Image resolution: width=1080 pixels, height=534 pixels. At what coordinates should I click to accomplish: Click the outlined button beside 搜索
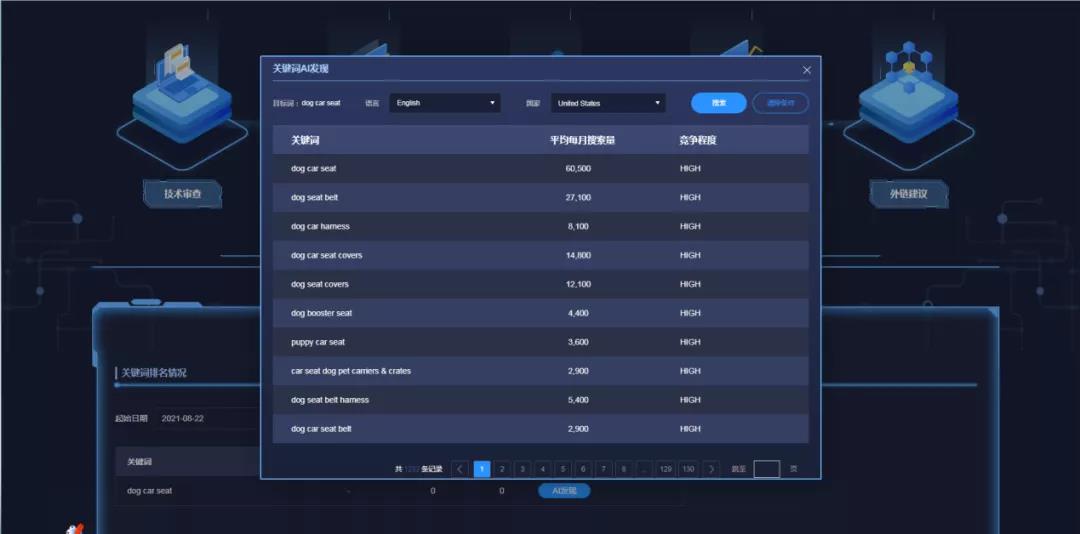[780, 103]
